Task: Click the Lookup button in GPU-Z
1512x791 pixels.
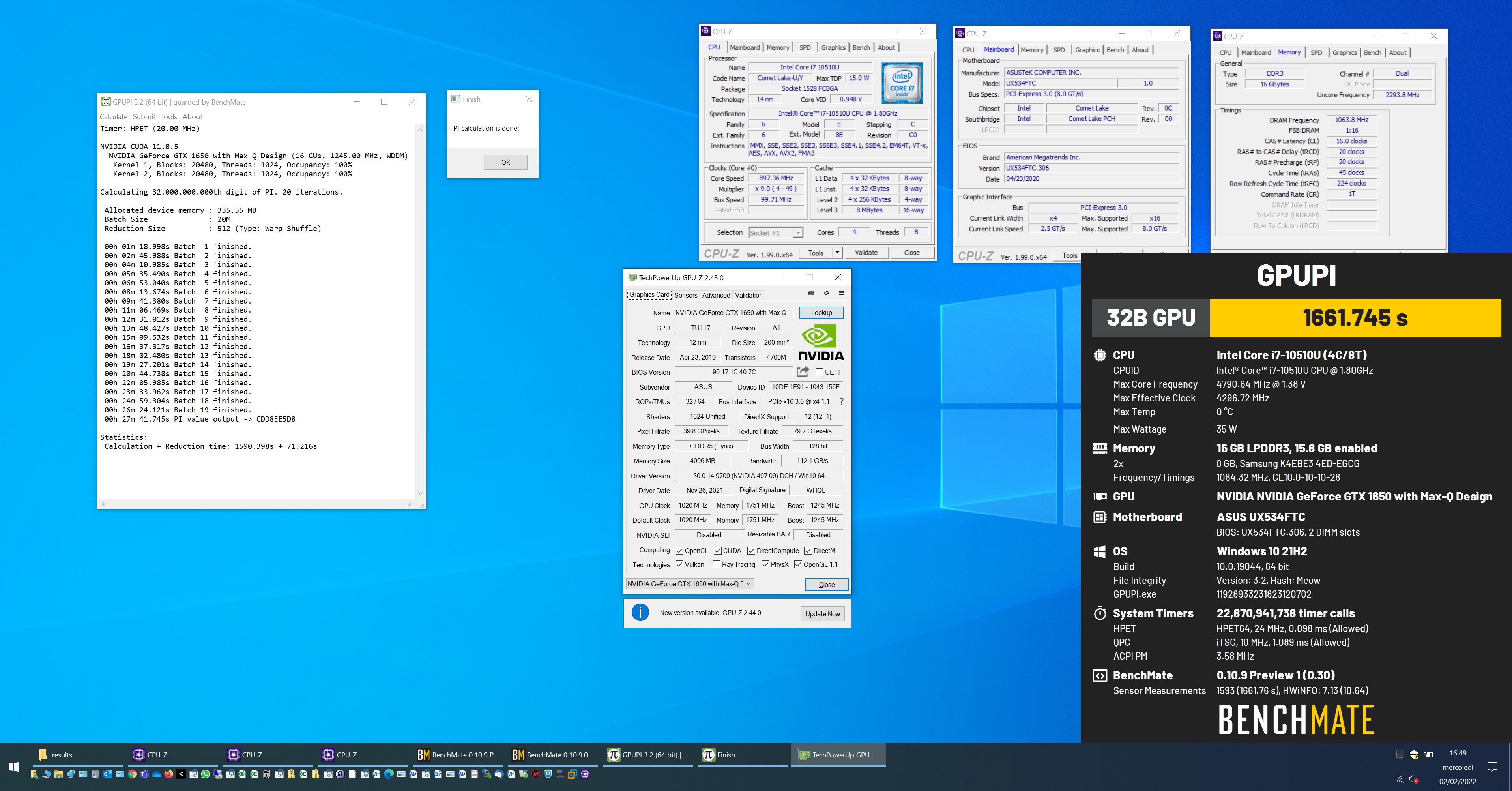Action: [x=821, y=312]
